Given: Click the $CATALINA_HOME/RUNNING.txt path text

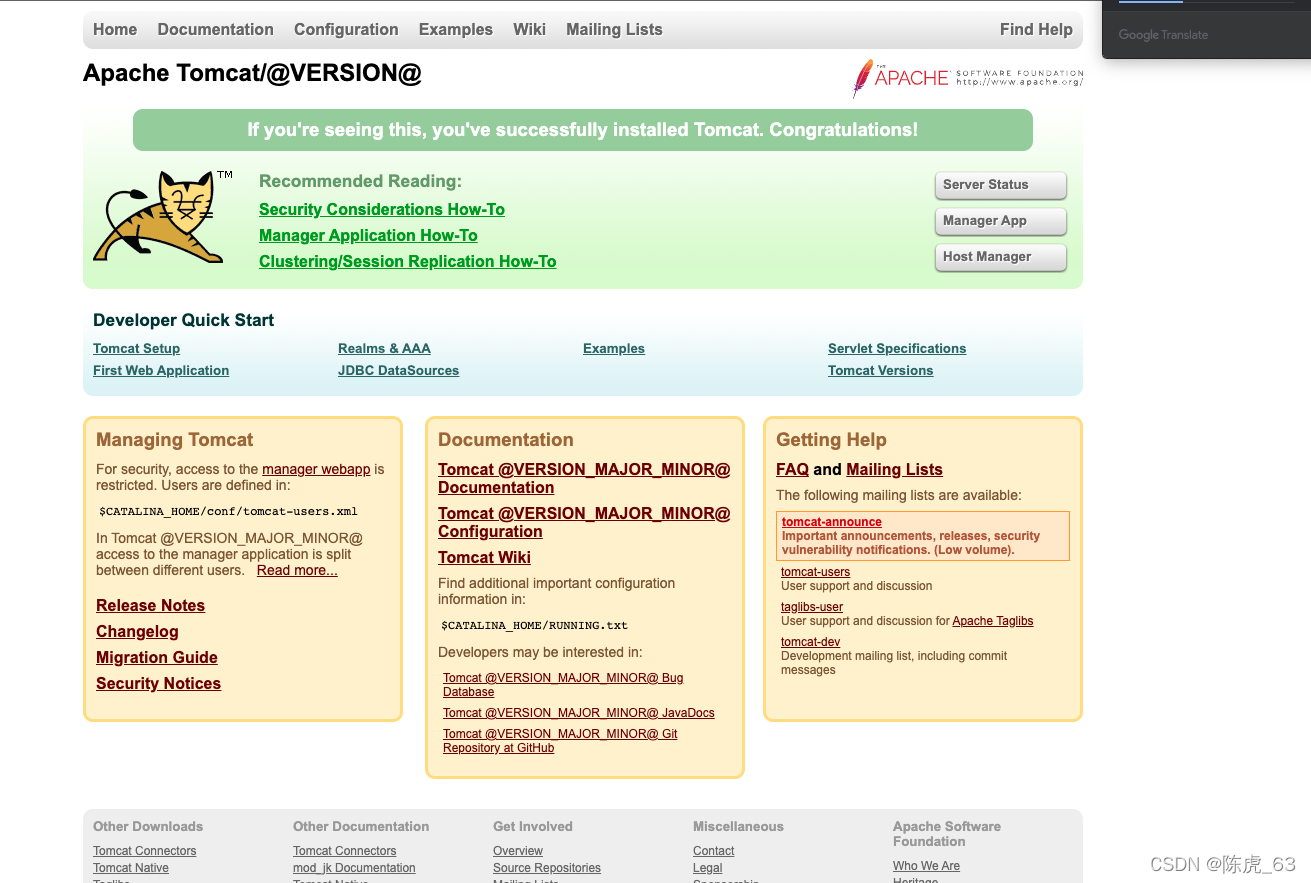Looking at the screenshot, I should (534, 626).
